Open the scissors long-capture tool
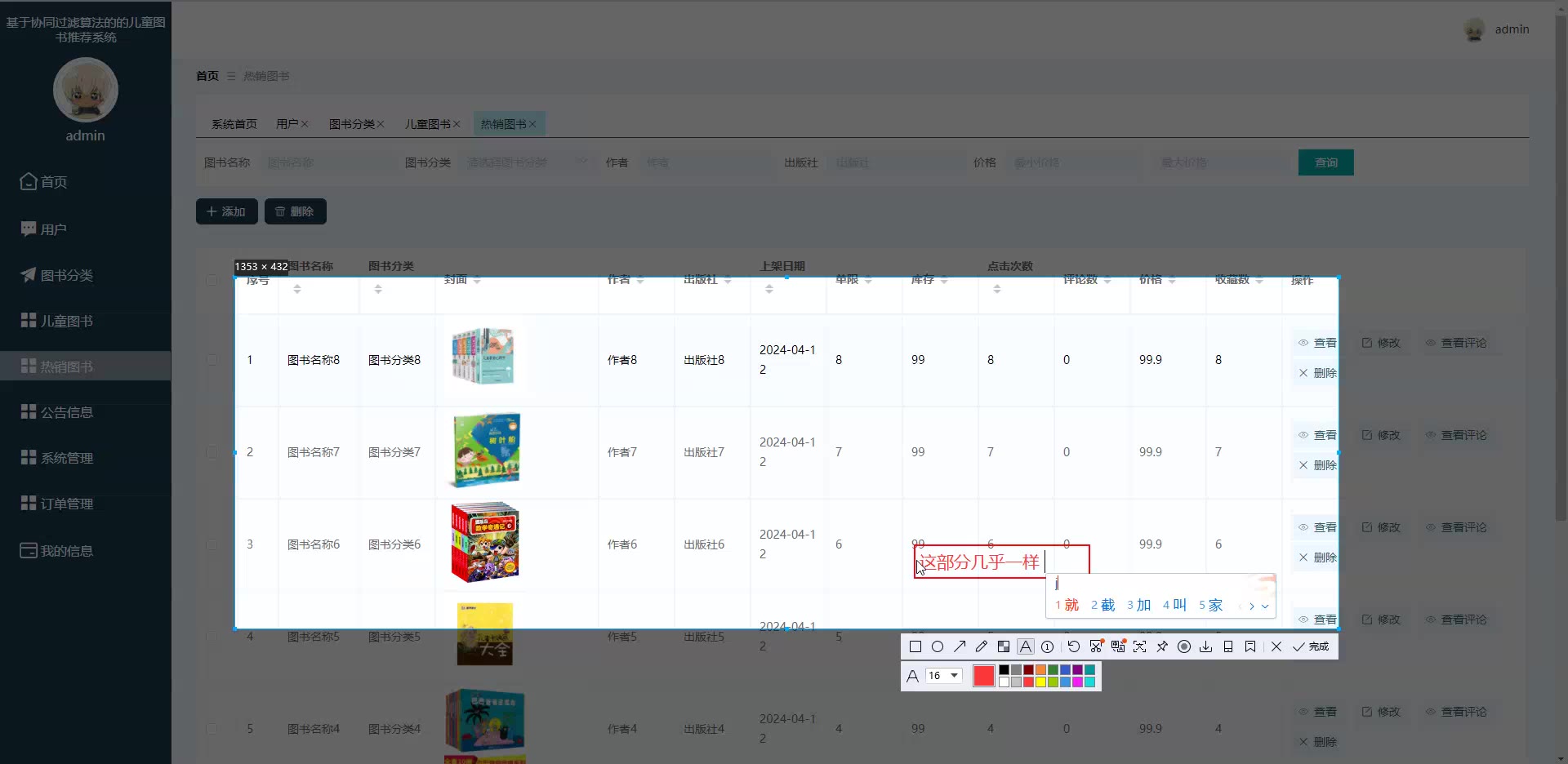1568x764 pixels. [1096, 646]
